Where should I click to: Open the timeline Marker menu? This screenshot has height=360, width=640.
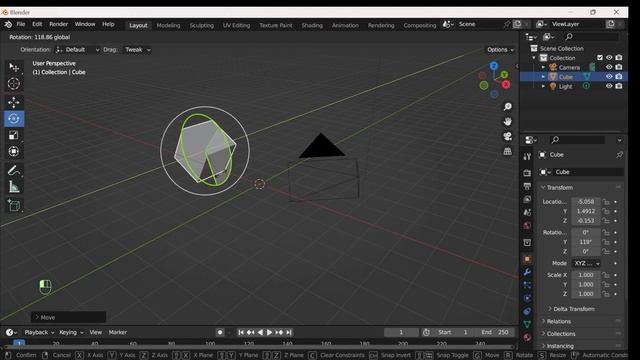(x=118, y=332)
